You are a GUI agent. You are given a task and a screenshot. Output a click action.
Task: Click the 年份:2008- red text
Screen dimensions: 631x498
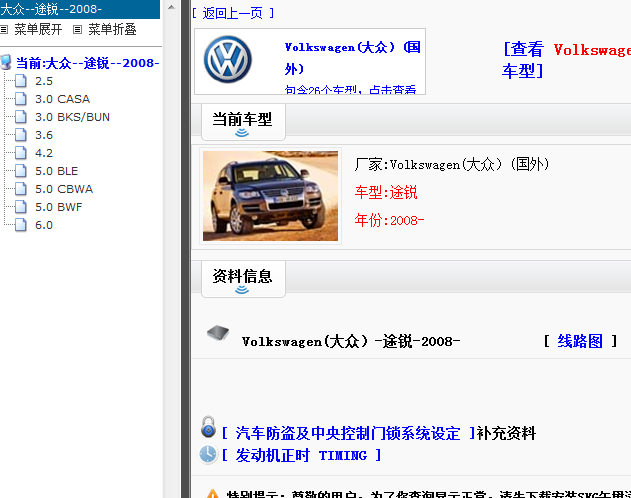click(389, 220)
